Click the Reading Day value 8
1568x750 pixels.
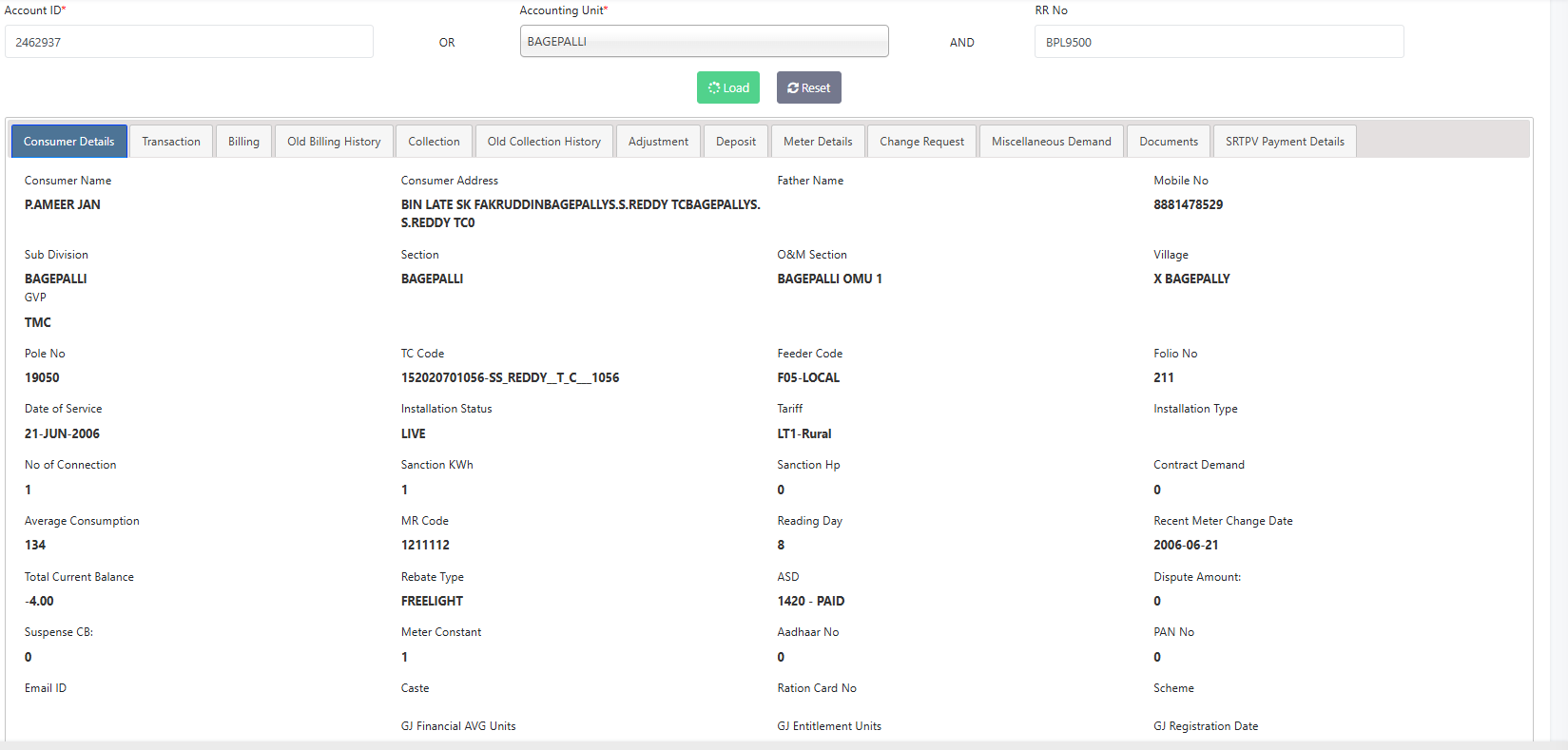pyautogui.click(x=781, y=545)
